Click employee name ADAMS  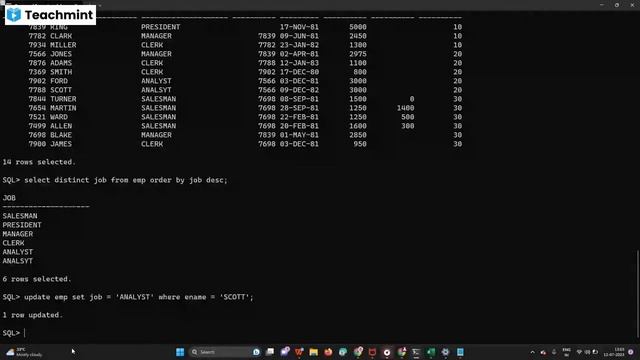point(61,63)
